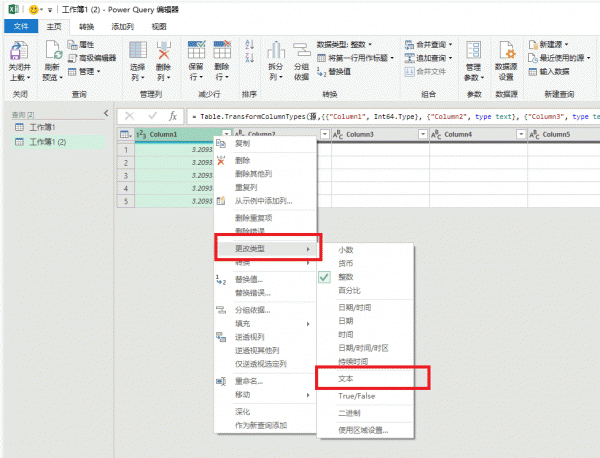Image resolution: width=600 pixels, height=458 pixels.
Task: Click the ABC type icon of Column3
Action: [338, 134]
